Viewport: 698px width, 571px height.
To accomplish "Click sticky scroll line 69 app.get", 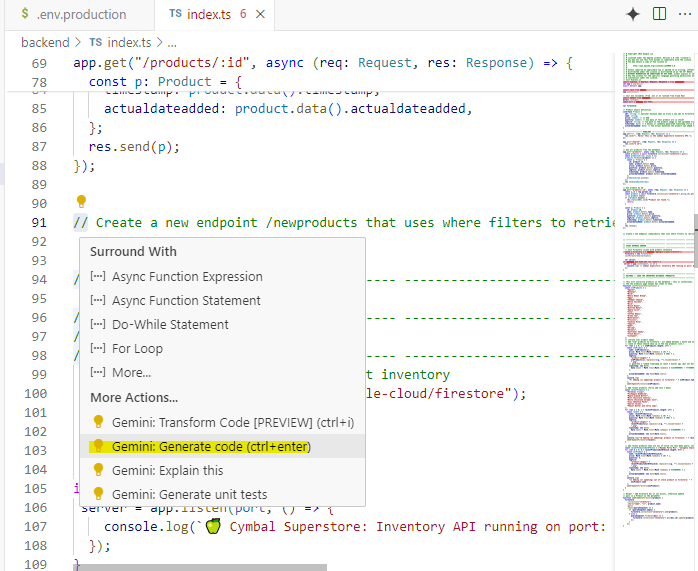I will 323,63.
